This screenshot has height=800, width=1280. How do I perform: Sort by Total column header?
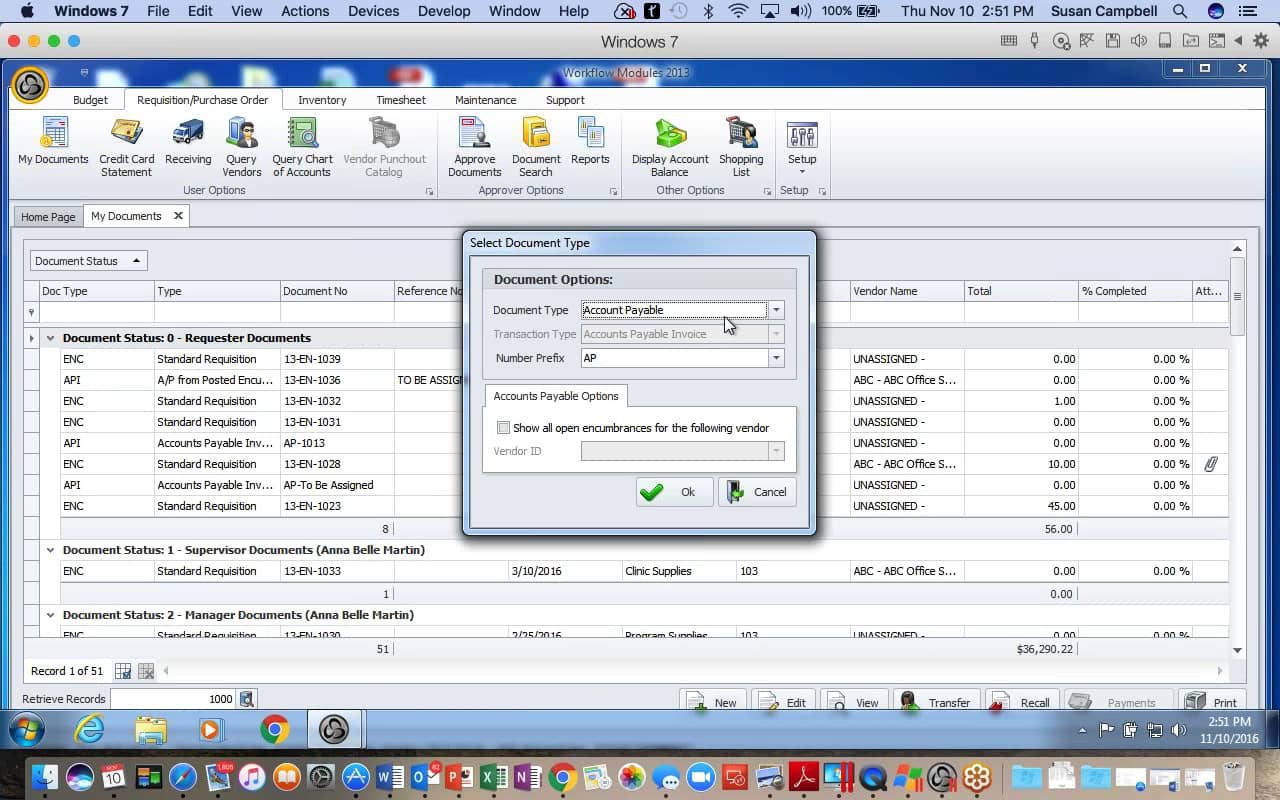click(x=1020, y=291)
